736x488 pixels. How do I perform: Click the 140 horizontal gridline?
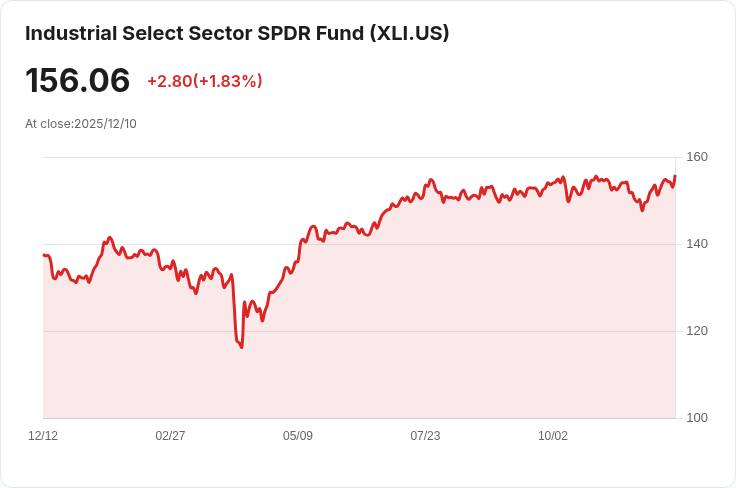click(359, 244)
